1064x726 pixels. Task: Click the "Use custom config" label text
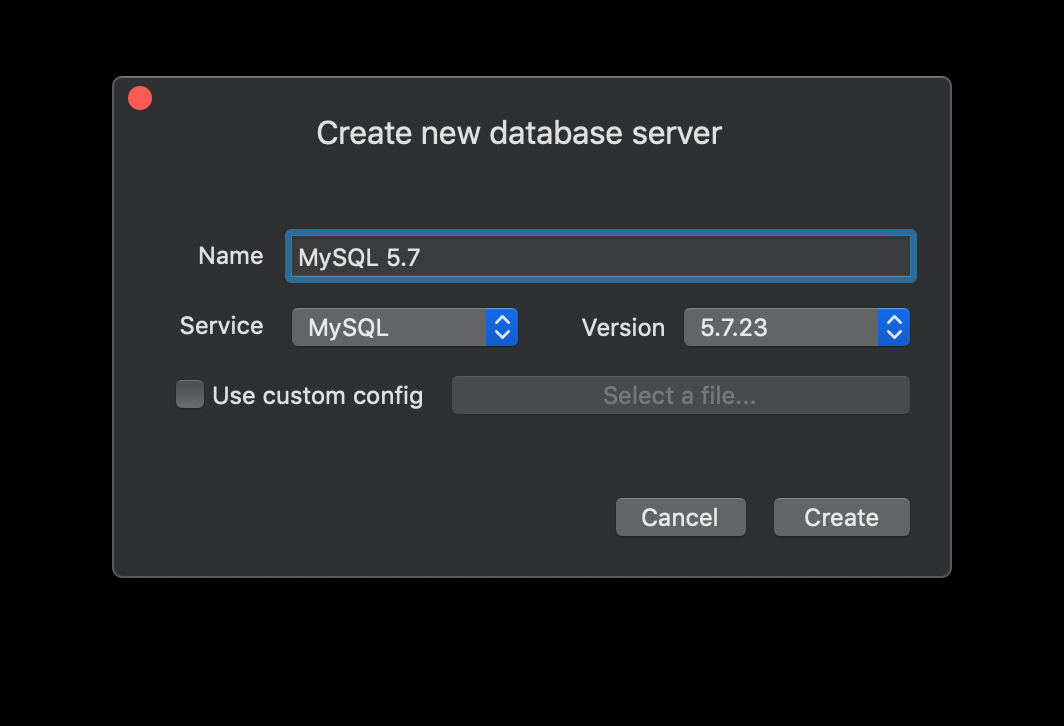click(317, 396)
